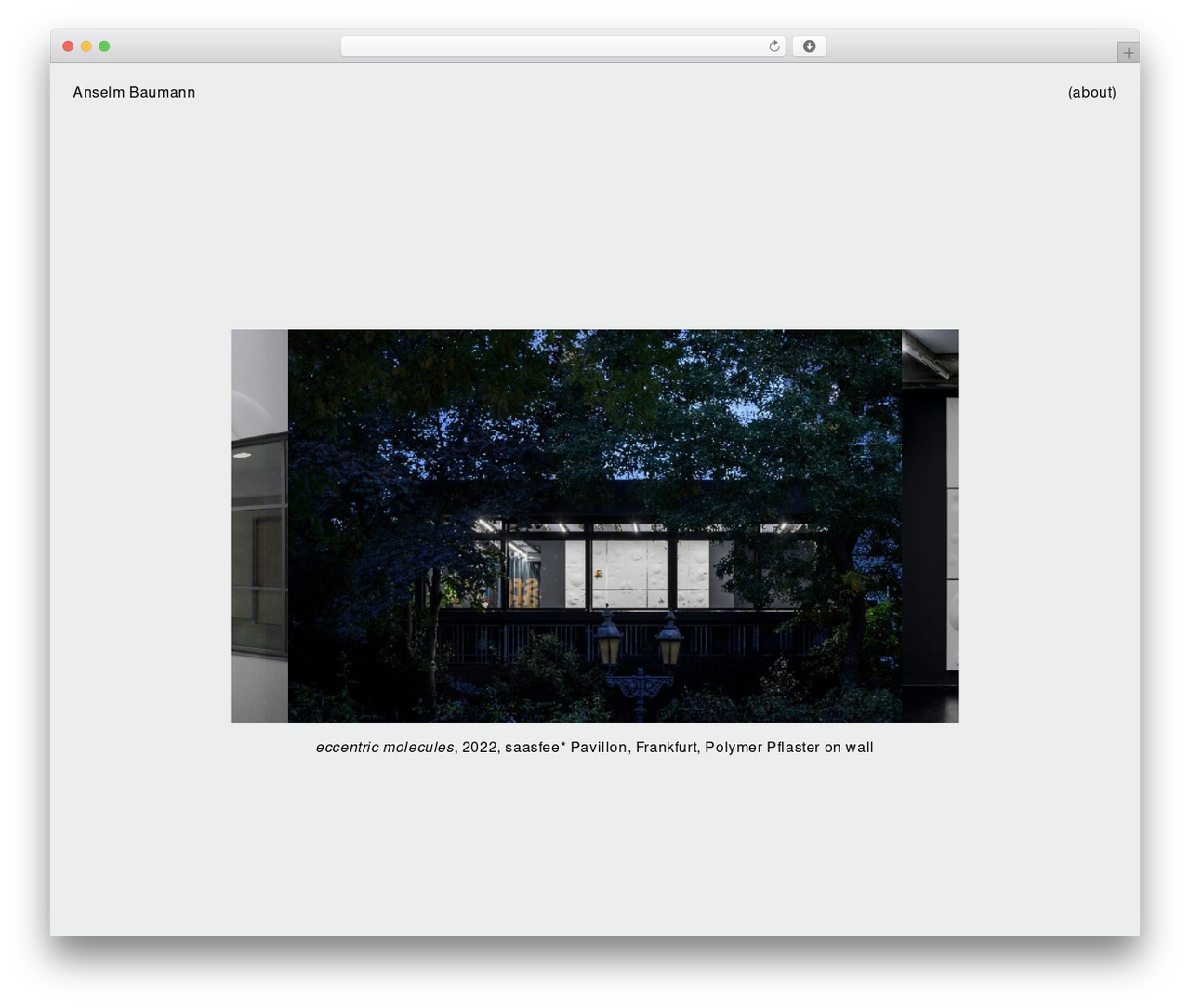Image resolution: width=1190 pixels, height=1008 pixels.
Task: Close the window with red button
Action: tap(68, 46)
